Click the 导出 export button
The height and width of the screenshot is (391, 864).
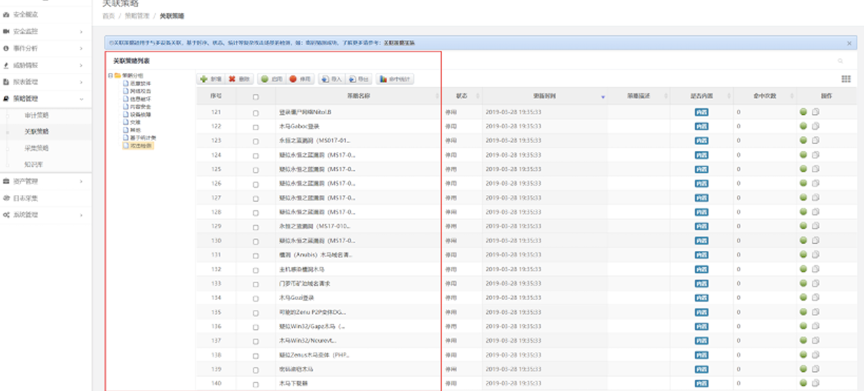pos(359,79)
